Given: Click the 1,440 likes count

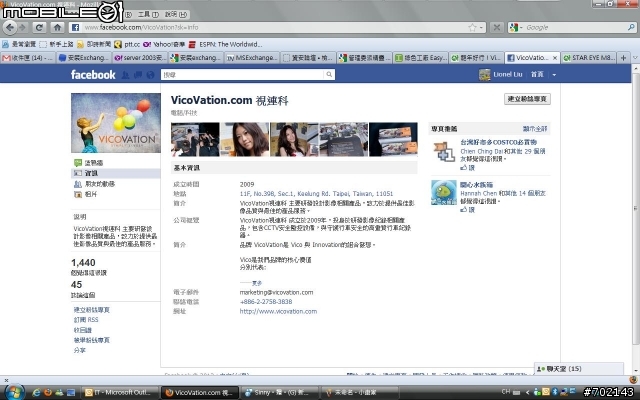Looking at the screenshot, I should [x=83, y=263].
